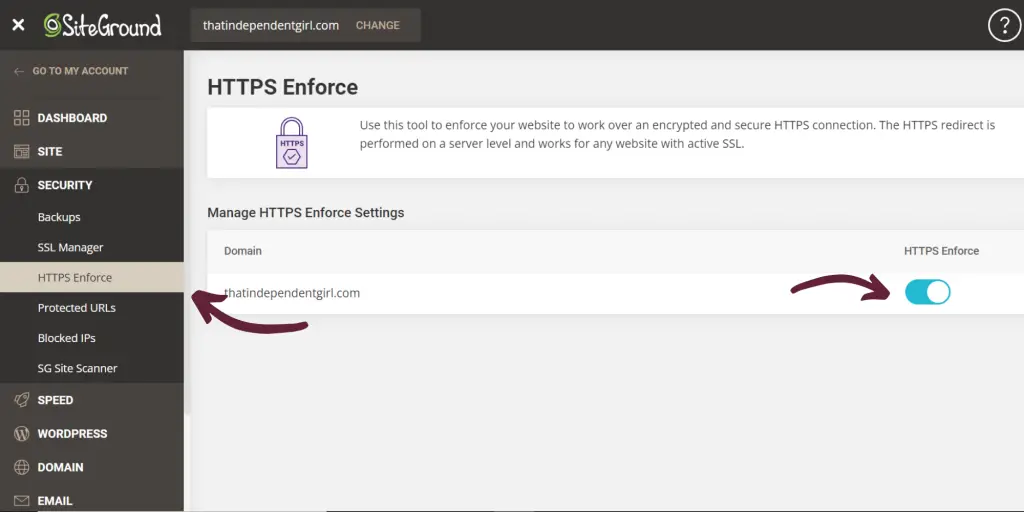
Task: Open Blocked IPs page
Action: click(x=67, y=338)
